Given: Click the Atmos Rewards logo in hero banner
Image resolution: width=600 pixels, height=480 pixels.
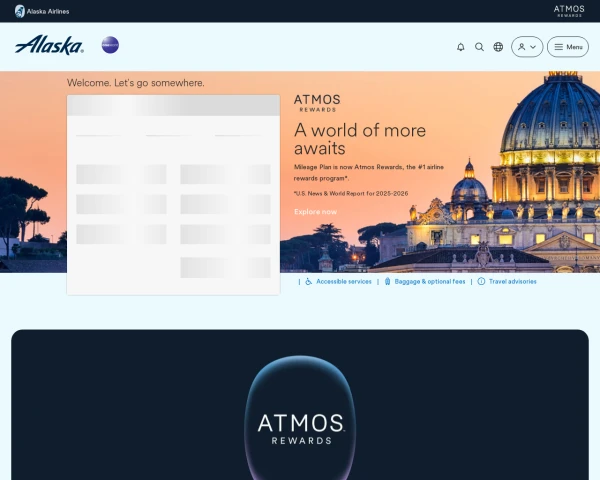Looking at the screenshot, I should [317, 103].
